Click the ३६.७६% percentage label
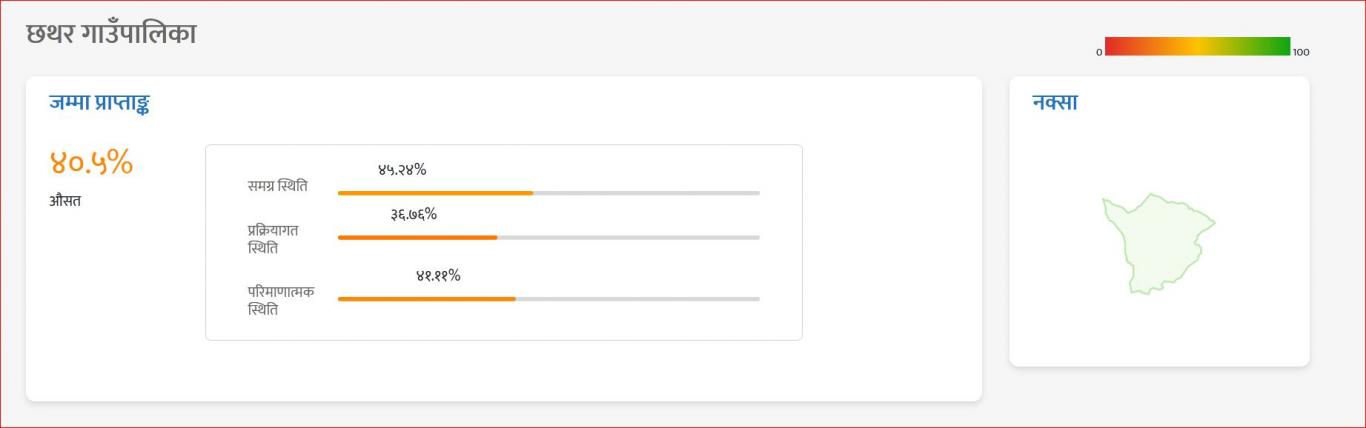1366x428 pixels. [413, 214]
